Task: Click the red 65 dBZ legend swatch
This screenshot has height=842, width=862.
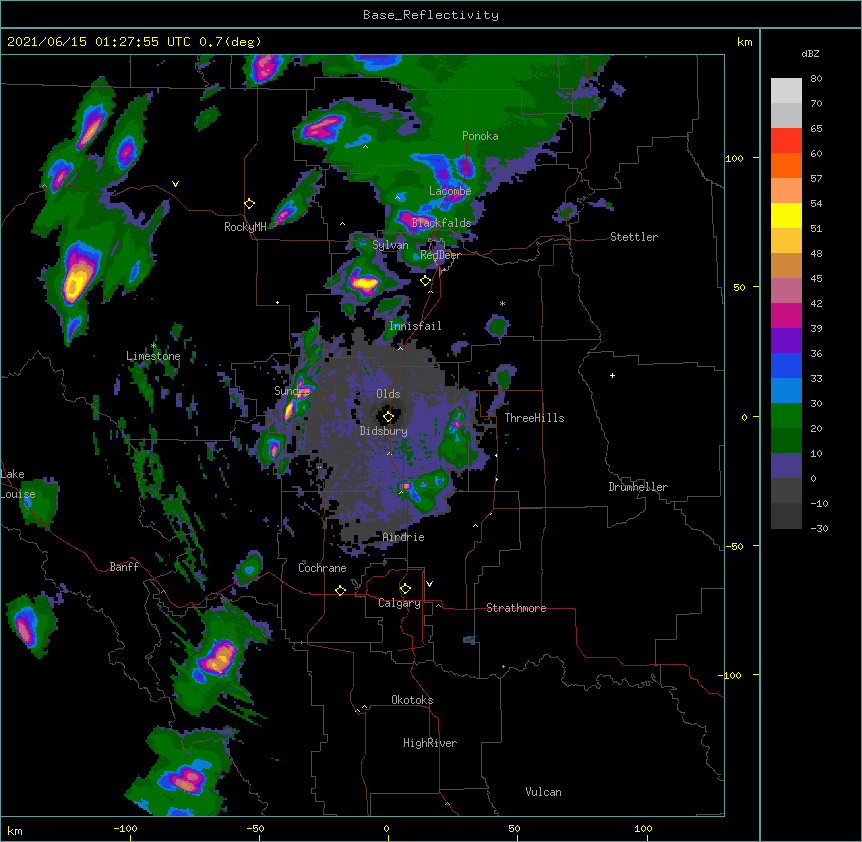Action: (786, 140)
